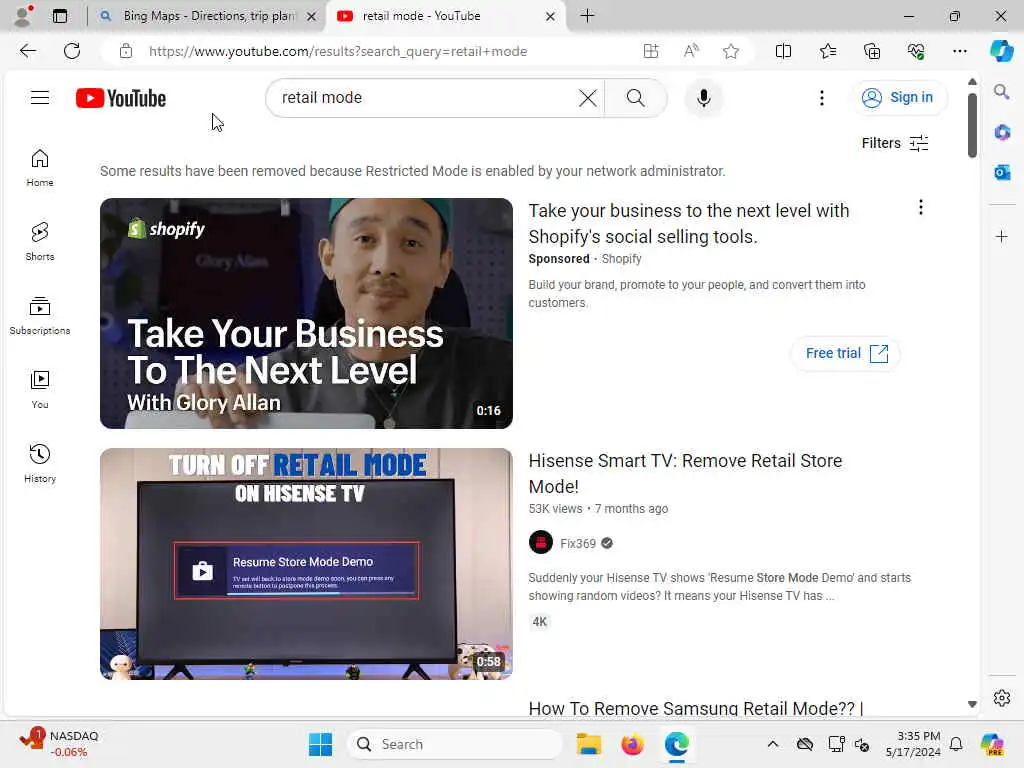1024x768 pixels.
Task: Open the YouTube hamburger guide menu
Action: click(x=40, y=98)
